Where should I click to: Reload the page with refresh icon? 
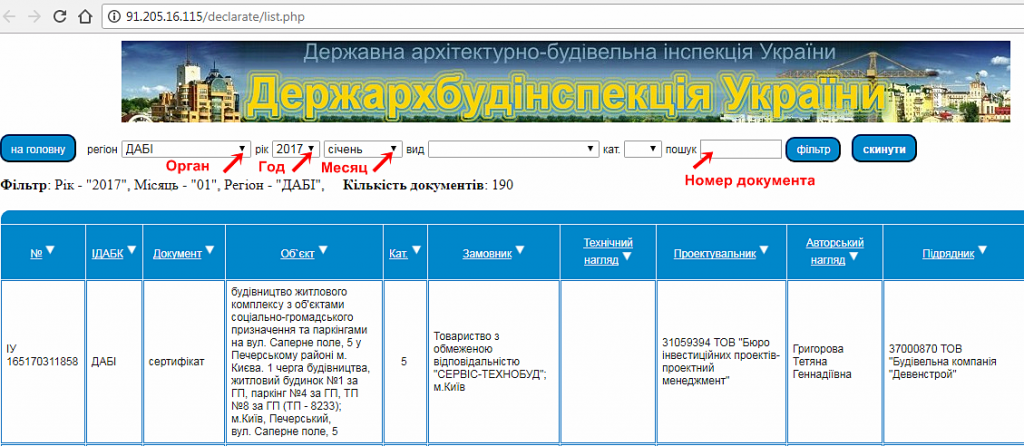click(62, 17)
